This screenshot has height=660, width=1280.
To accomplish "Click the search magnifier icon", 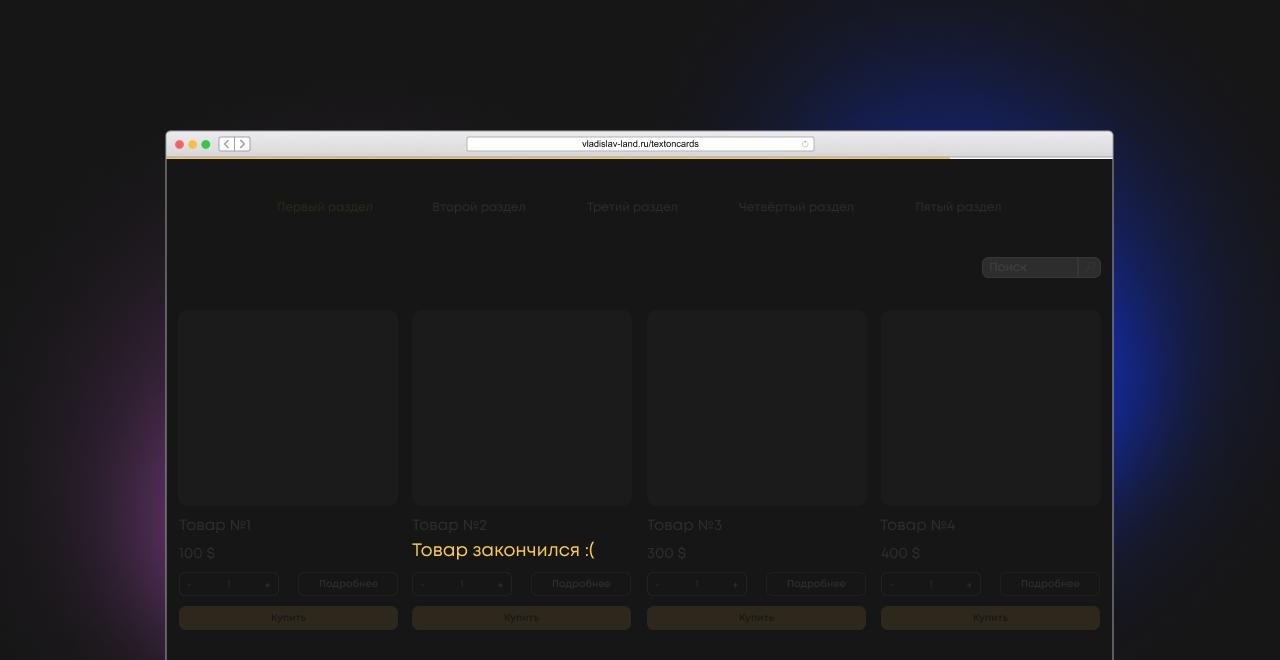I will (1089, 267).
